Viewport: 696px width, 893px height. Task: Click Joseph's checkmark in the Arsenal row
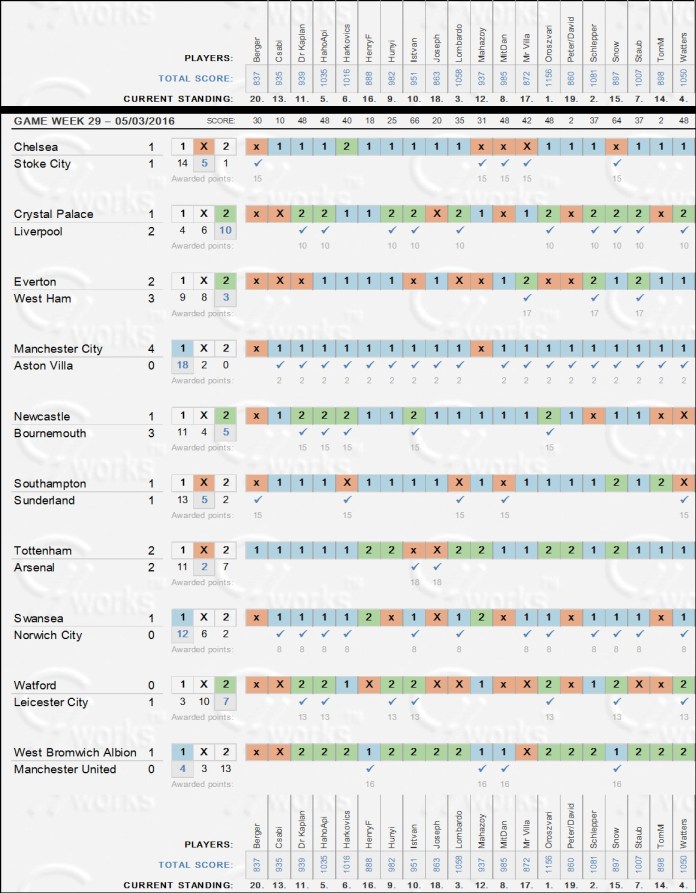(437, 567)
